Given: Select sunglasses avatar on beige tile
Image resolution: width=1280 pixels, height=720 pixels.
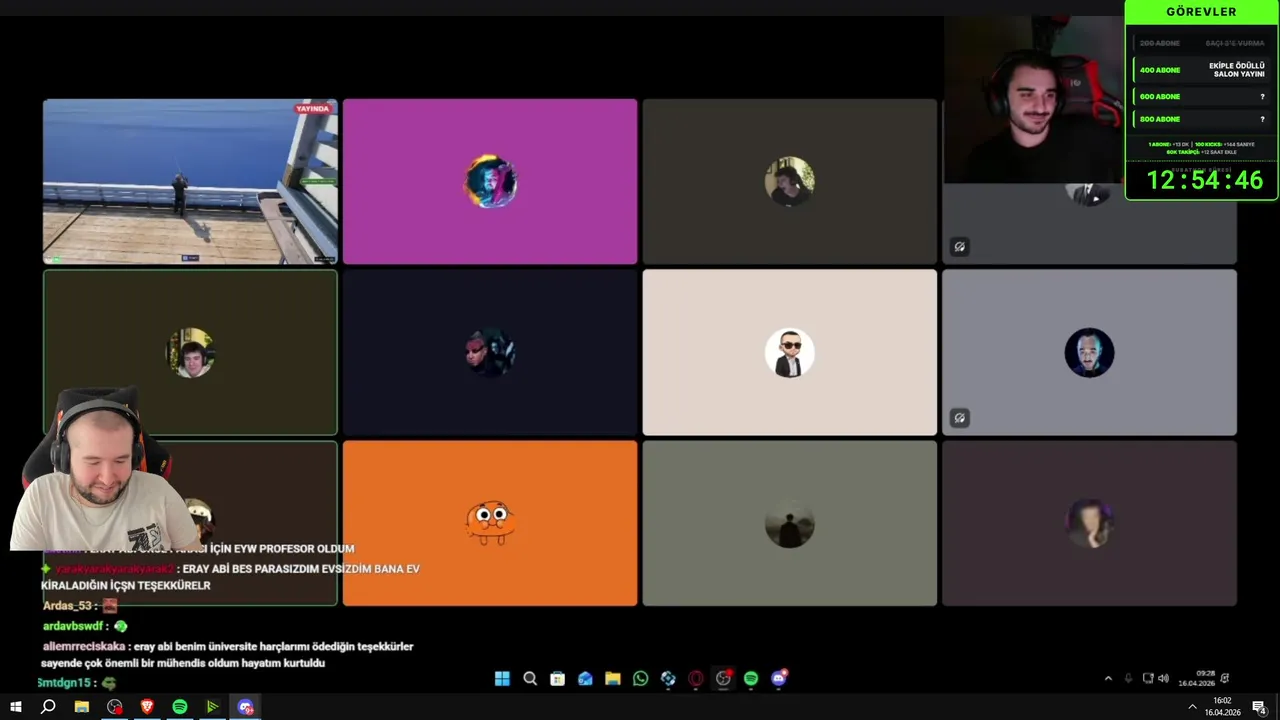Looking at the screenshot, I should coord(790,352).
